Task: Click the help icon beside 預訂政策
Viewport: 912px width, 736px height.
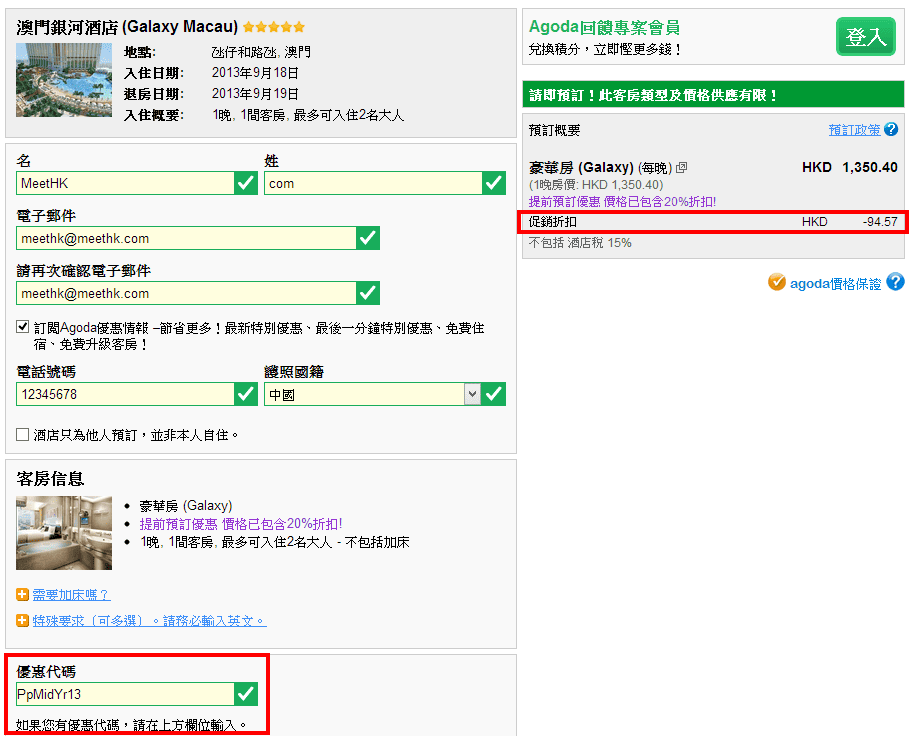Action: (891, 130)
